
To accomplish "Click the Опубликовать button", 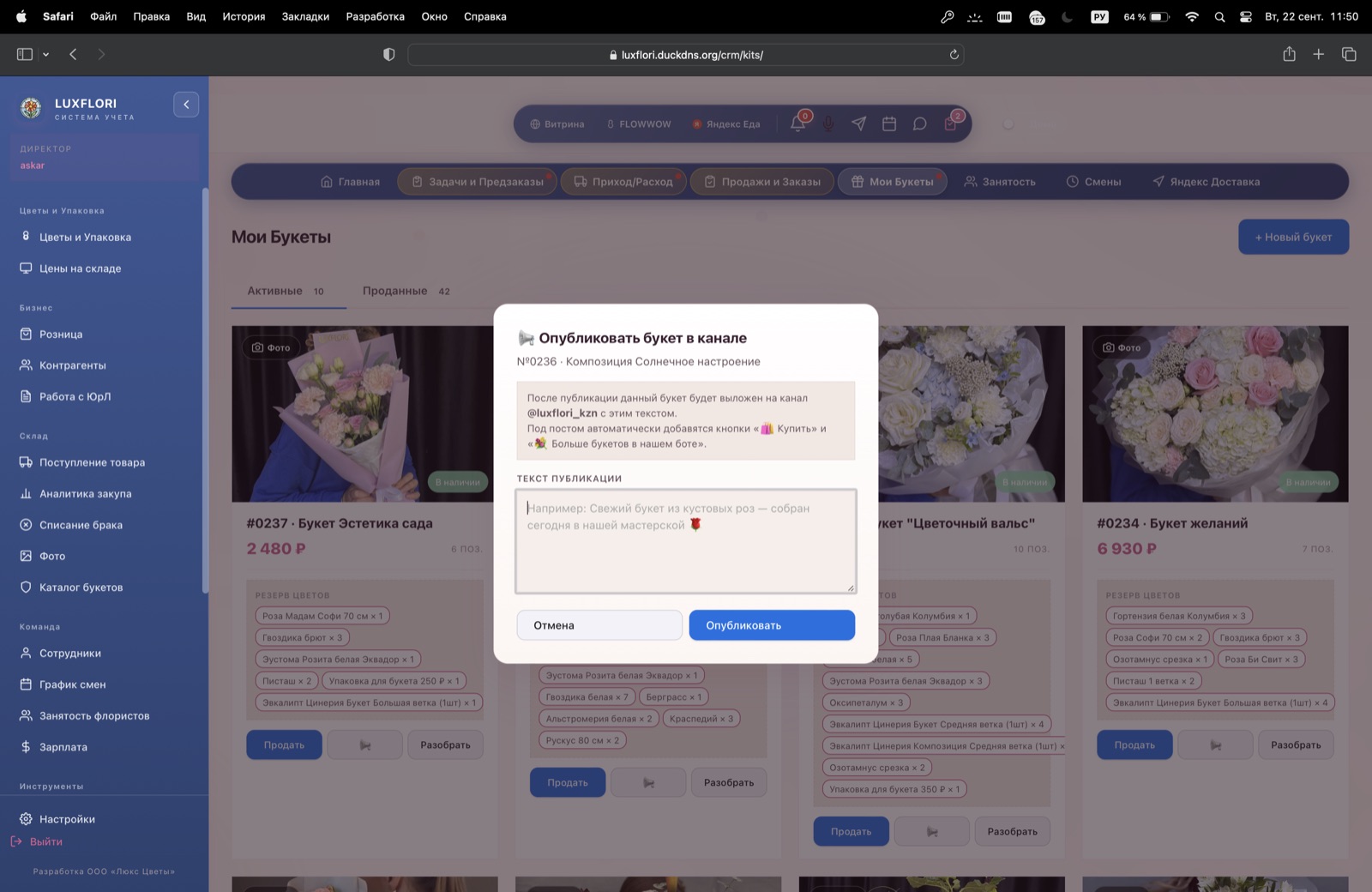I will tap(772, 625).
